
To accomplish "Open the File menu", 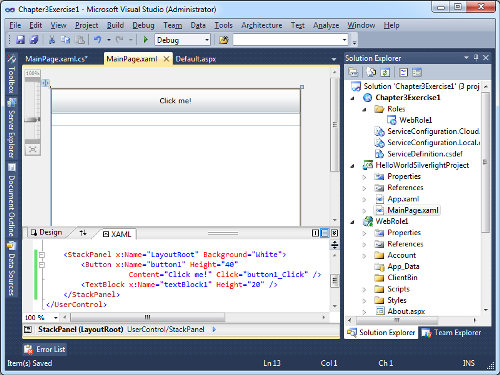I will 15,25.
